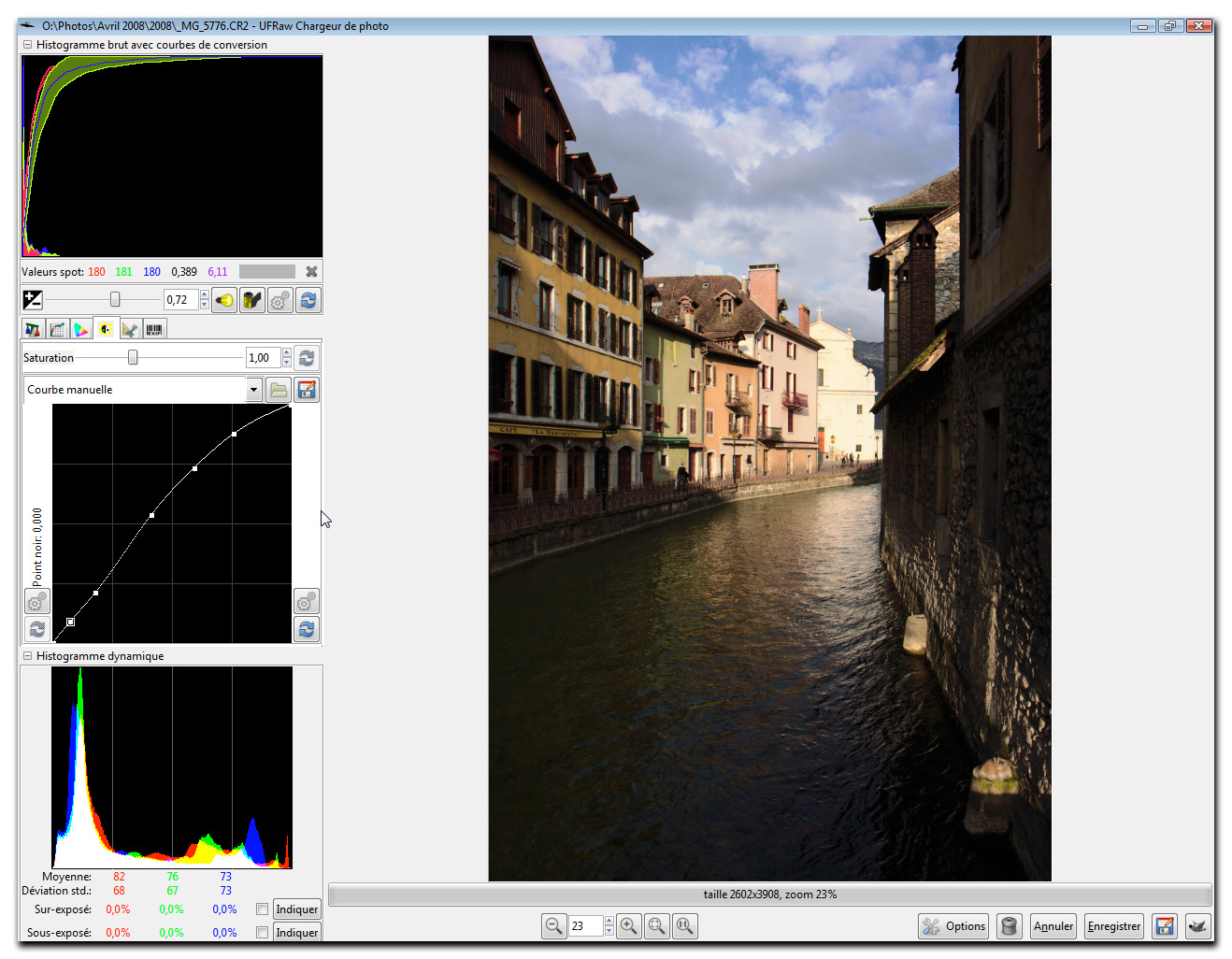1232x959 pixels.
Task: Open the color management triangle tab
Action: pos(81,329)
